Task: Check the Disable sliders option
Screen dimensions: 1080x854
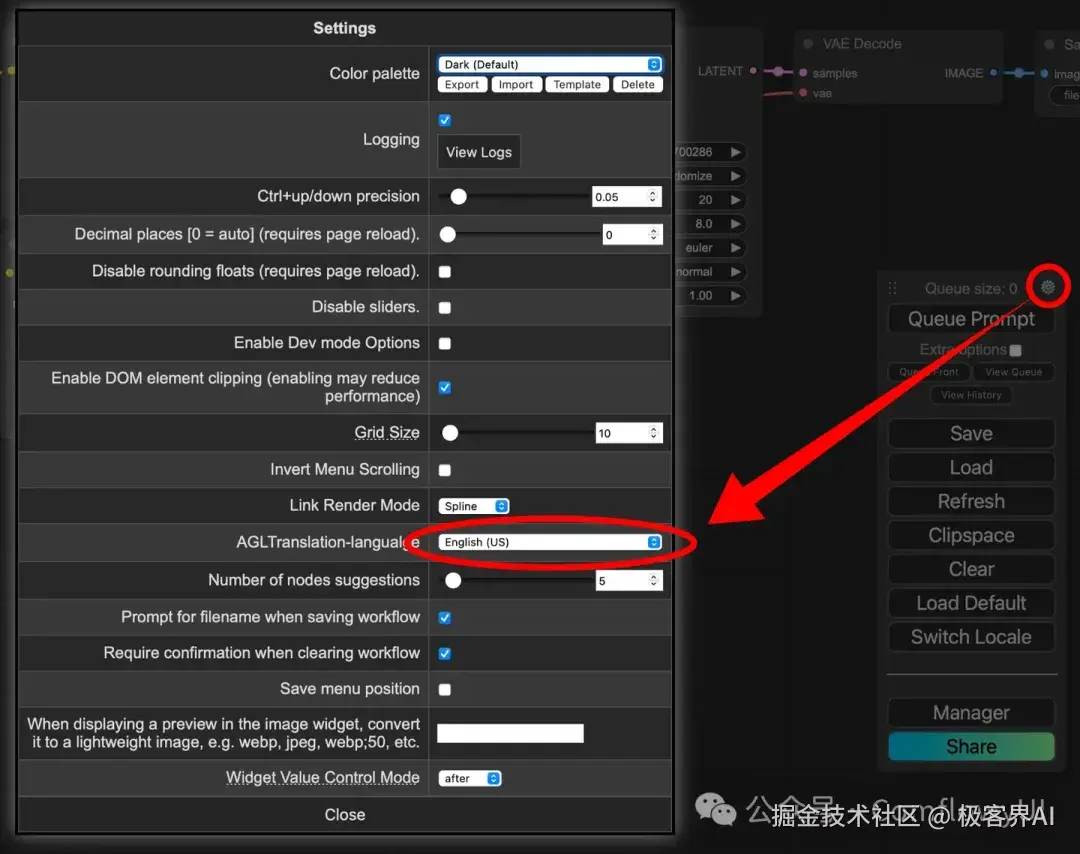Action: tap(445, 307)
